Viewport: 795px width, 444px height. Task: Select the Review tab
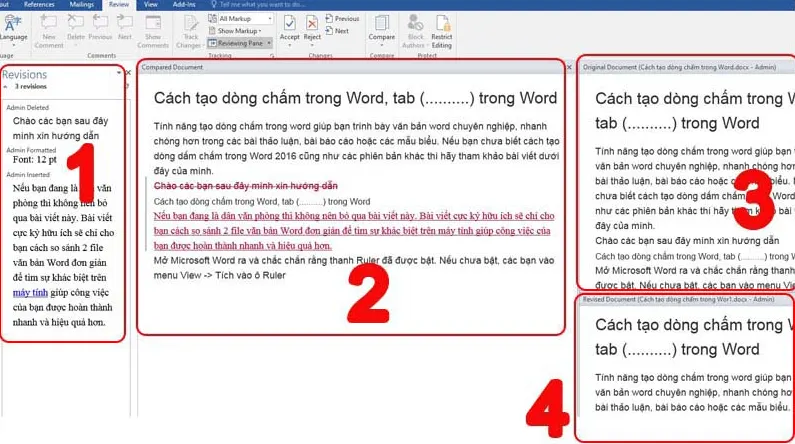pos(119,5)
